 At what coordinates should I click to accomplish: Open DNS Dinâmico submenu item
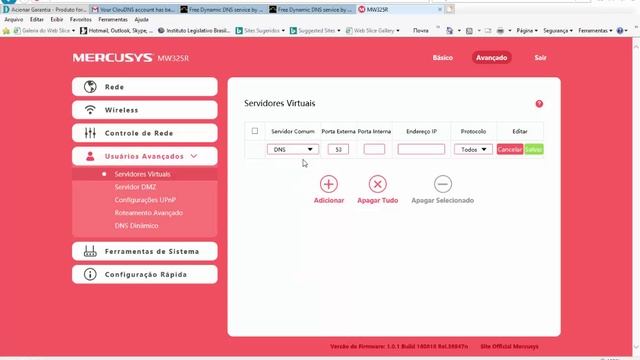(x=136, y=226)
